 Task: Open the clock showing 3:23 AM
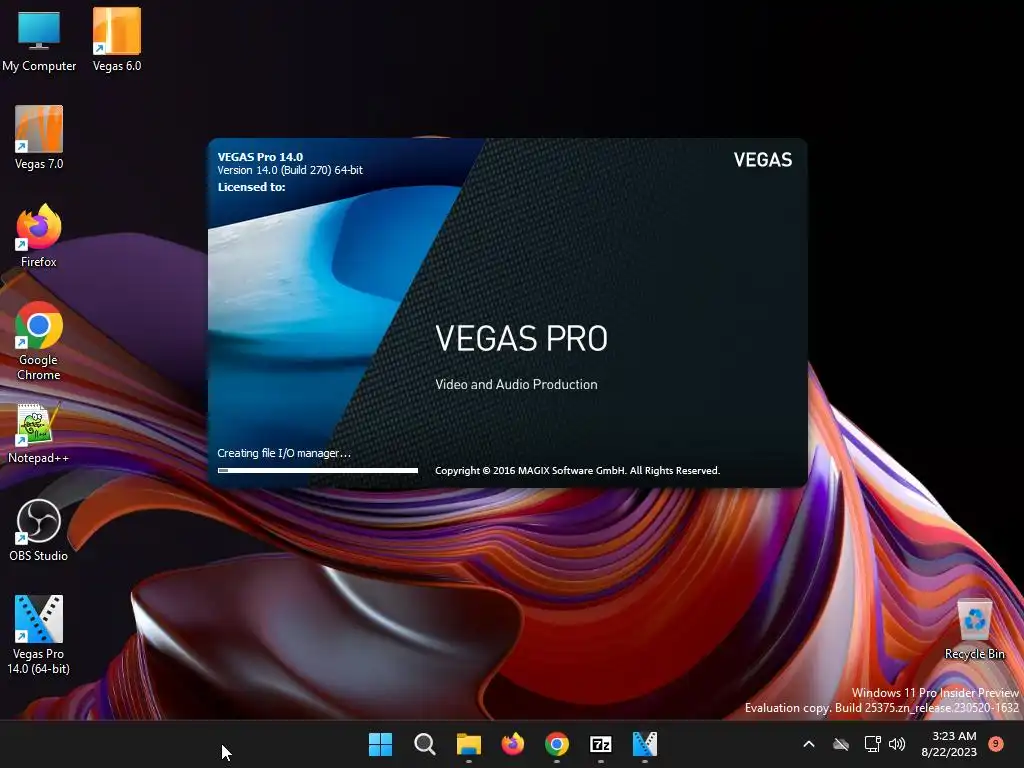tap(949, 744)
